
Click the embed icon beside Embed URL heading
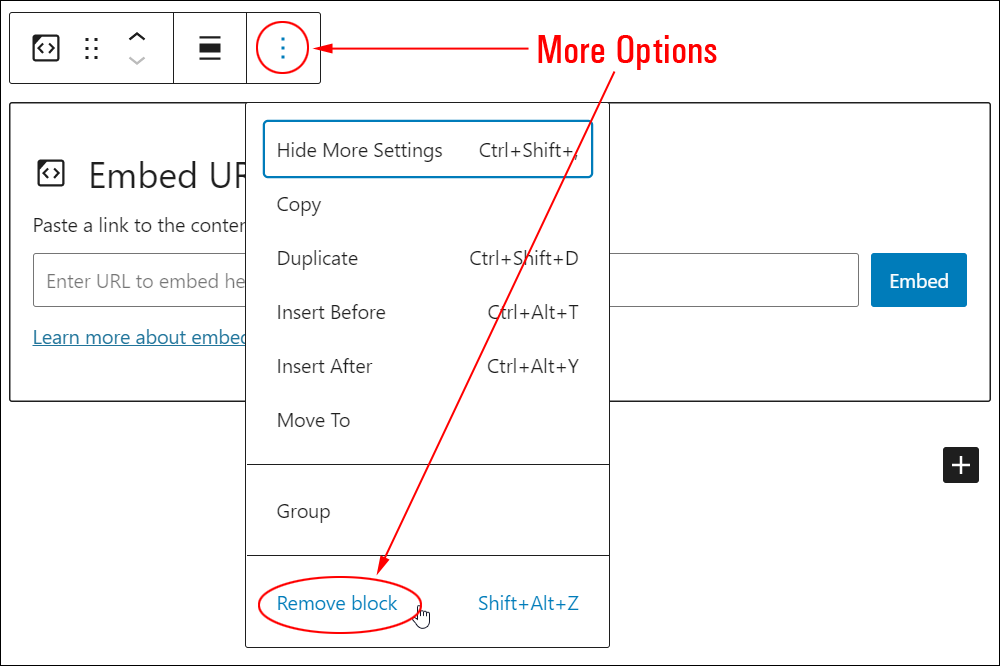click(x=51, y=173)
